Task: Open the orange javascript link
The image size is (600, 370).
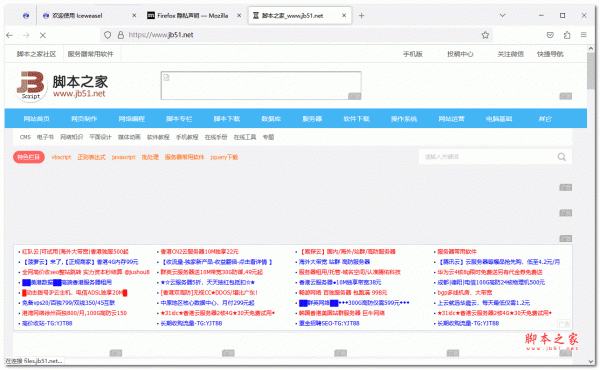Action: 124,157
